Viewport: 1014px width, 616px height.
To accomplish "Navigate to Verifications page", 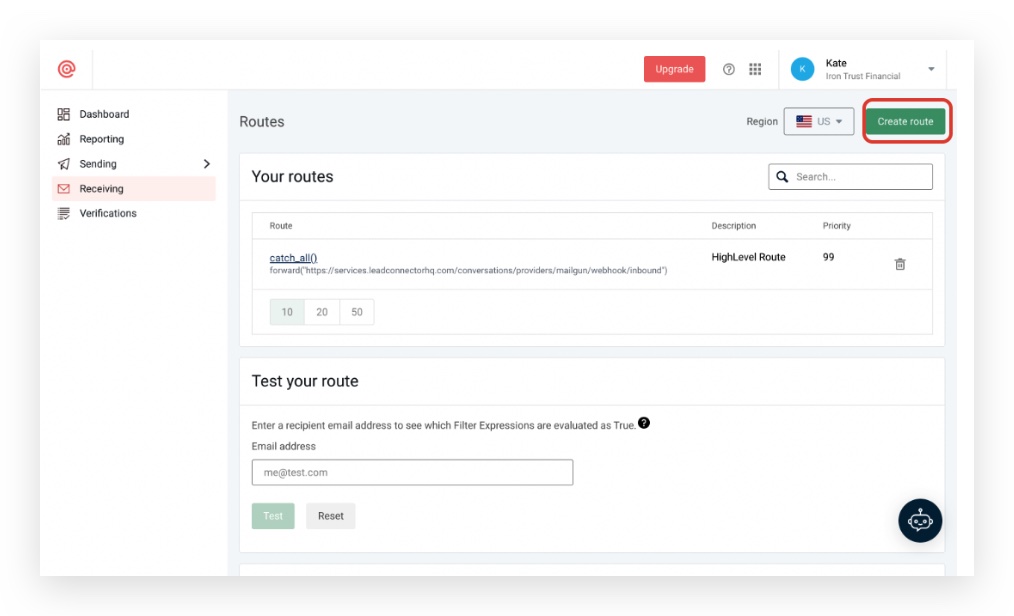I will (x=107, y=213).
